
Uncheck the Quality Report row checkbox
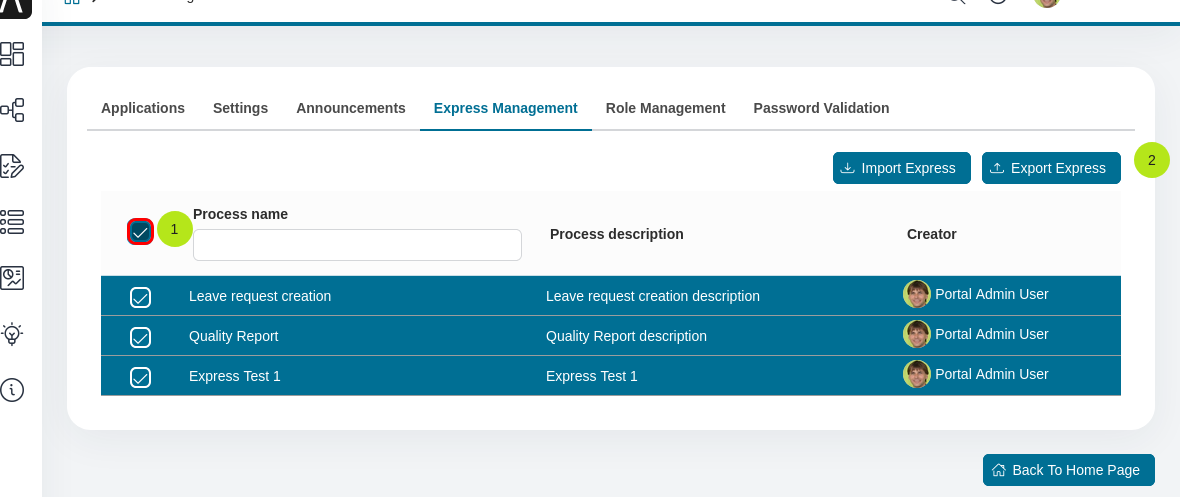141,337
